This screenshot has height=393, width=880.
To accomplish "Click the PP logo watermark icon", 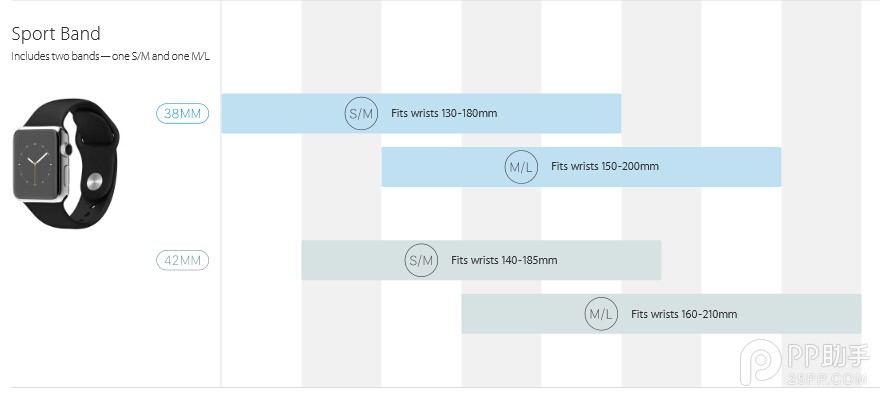I will click(760, 362).
